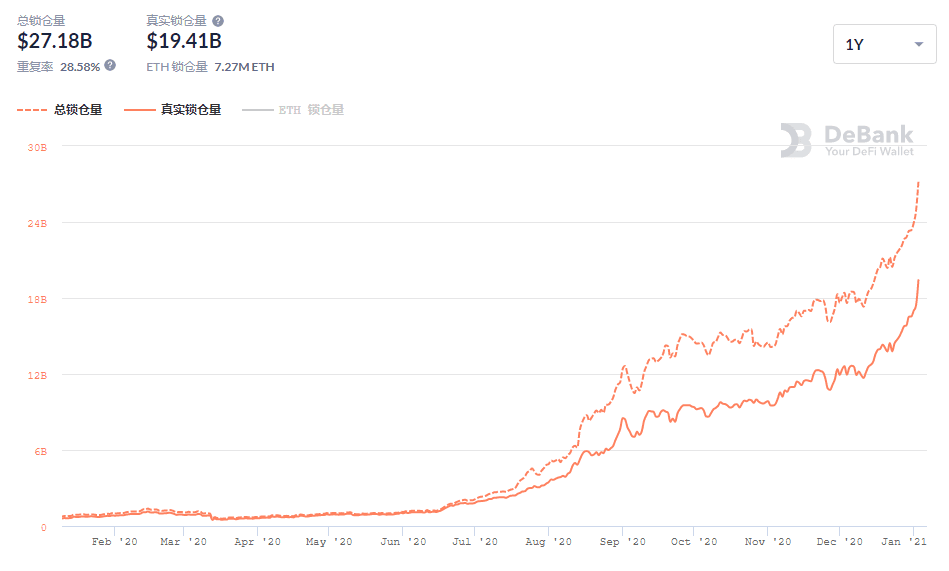Click the help icon next to 真实锁仓量
This screenshot has width=949, height=571.
tap(218, 21)
